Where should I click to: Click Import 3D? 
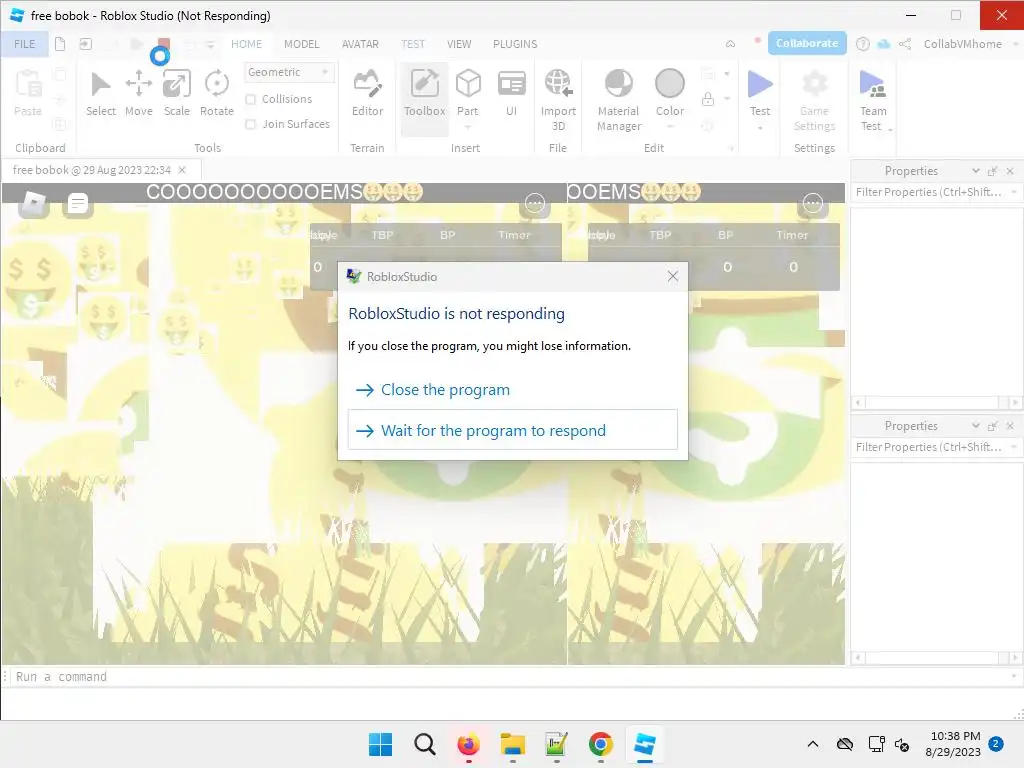(x=558, y=101)
